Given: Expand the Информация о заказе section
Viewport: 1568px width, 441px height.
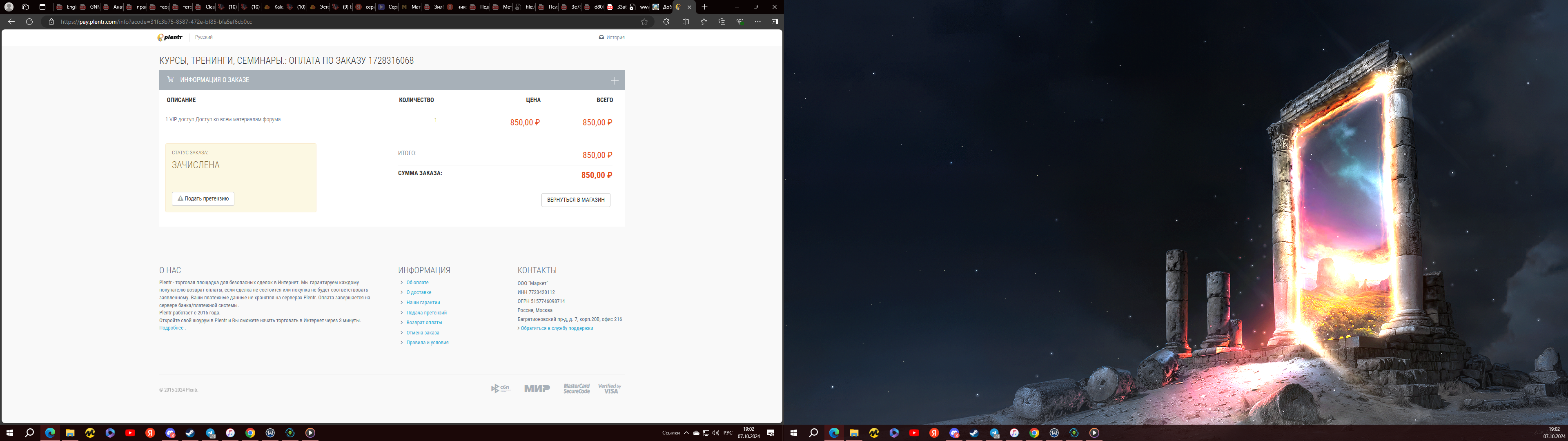Looking at the screenshot, I should click(x=614, y=80).
